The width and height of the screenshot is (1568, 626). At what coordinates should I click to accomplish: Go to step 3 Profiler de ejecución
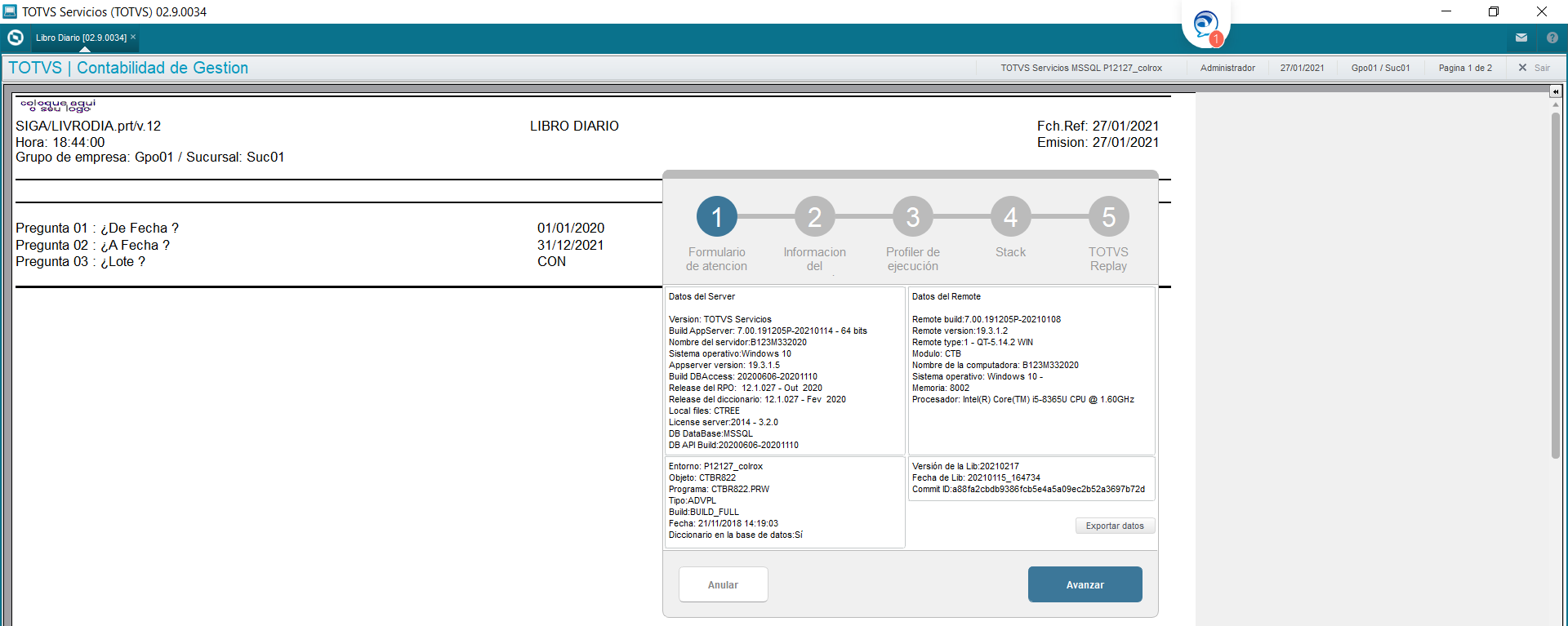[913, 217]
